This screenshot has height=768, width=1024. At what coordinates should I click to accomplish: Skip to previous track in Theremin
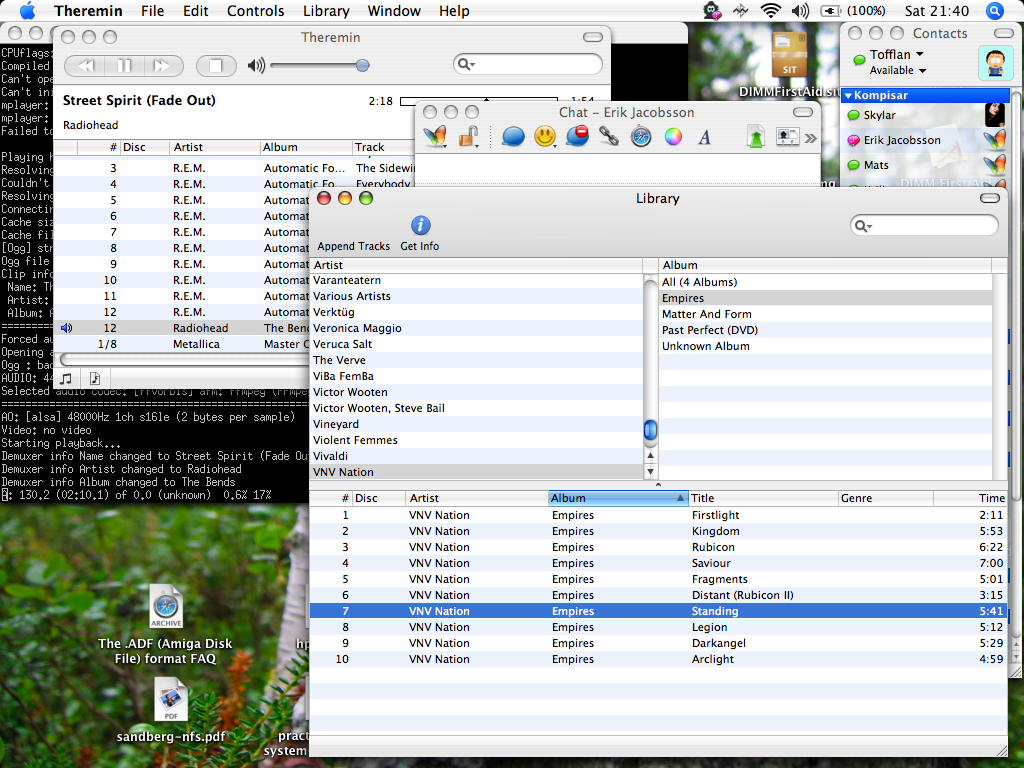pyautogui.click(x=86, y=65)
